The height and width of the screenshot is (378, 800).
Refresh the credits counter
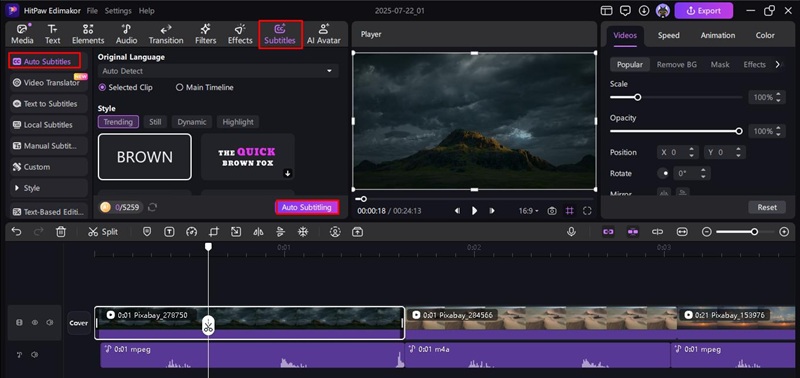(152, 207)
